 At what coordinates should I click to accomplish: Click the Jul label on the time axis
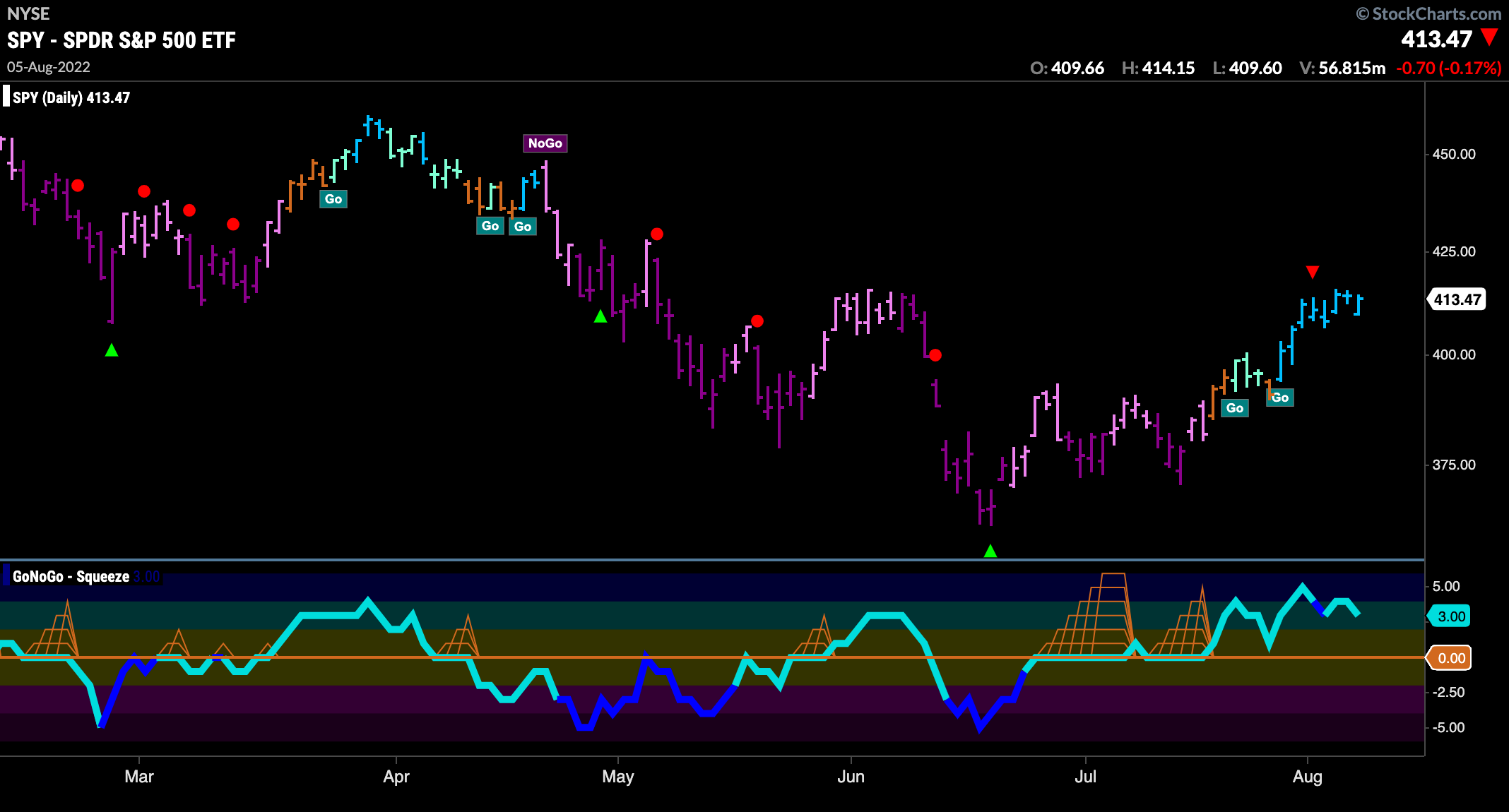[1086, 777]
